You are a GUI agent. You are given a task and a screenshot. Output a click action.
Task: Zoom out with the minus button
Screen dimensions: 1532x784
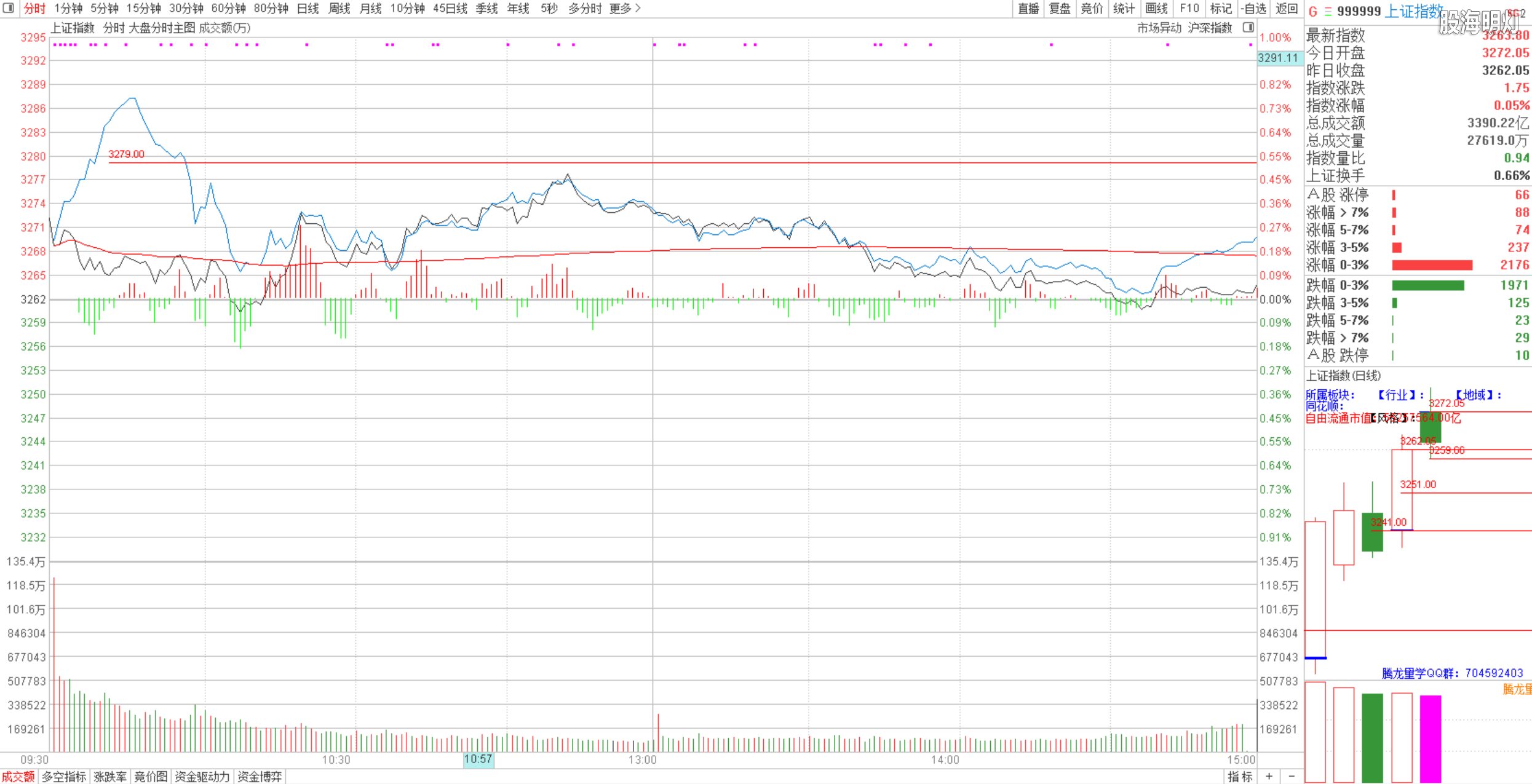coord(1291,777)
